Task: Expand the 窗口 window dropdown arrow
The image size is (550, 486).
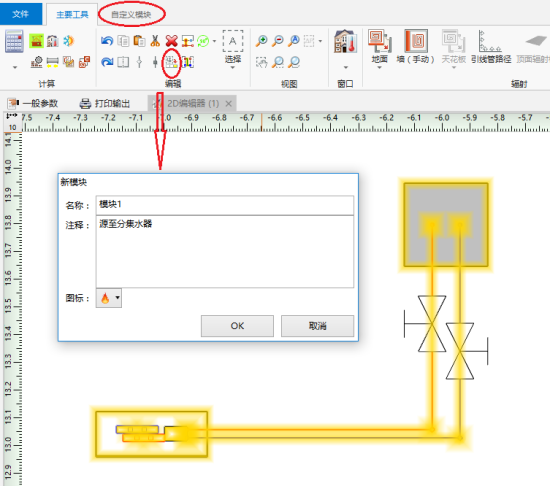Action: pyautogui.click(x=346, y=67)
